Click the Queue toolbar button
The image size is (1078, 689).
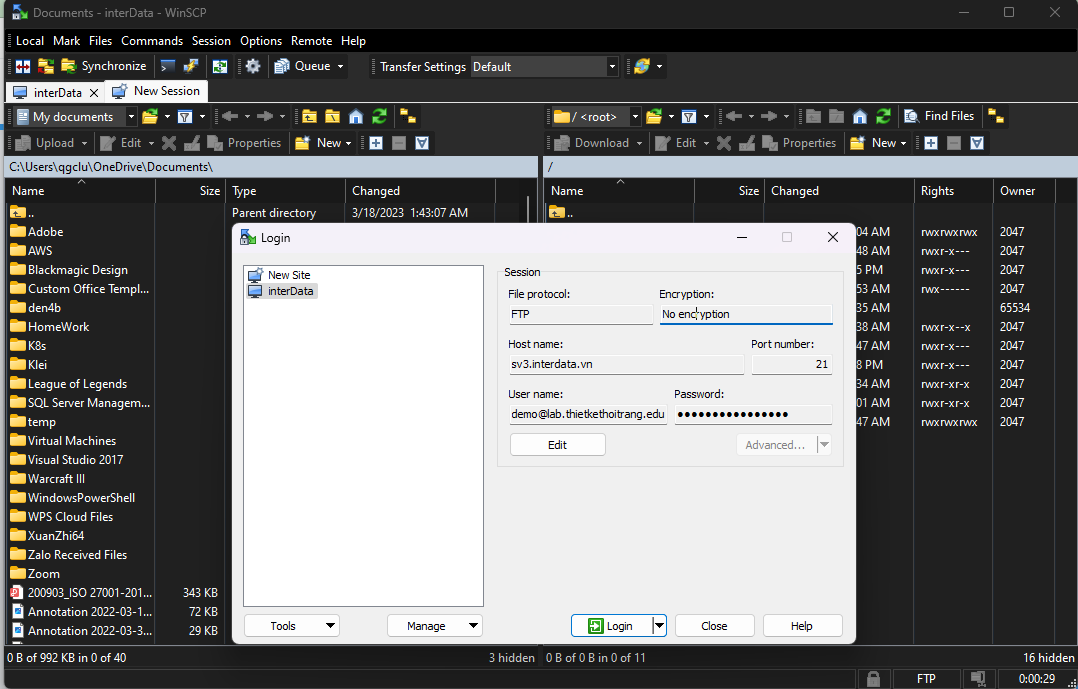(302, 66)
